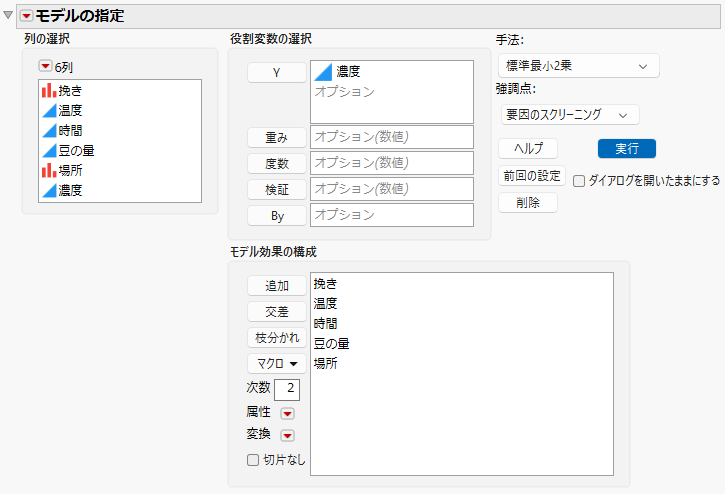
Task: Open the red triangle menu beside モデルの指定
Action: [26, 16]
